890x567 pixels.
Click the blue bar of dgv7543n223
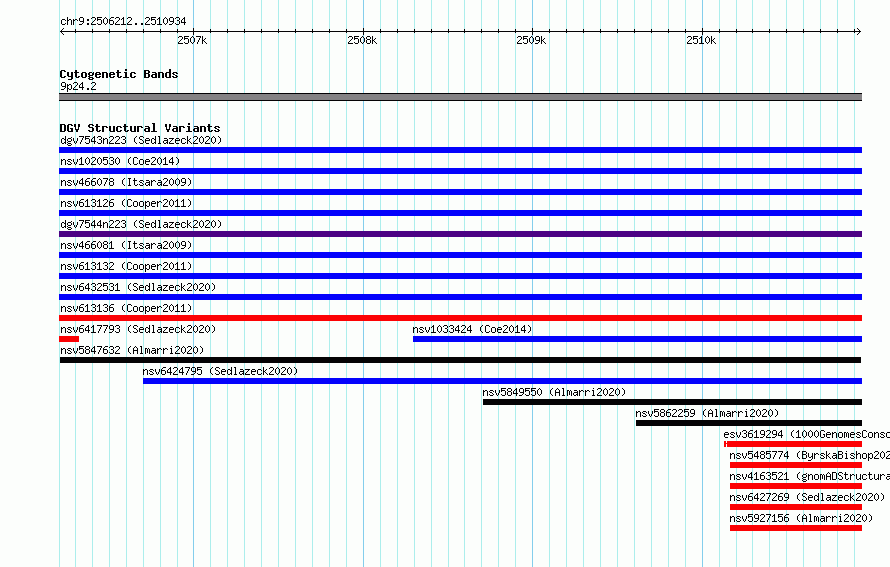pos(460,150)
